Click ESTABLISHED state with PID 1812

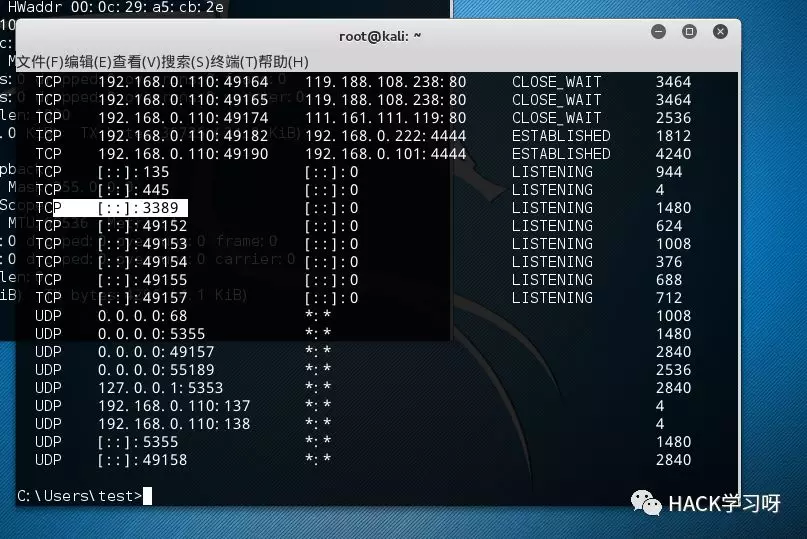[x=561, y=136]
